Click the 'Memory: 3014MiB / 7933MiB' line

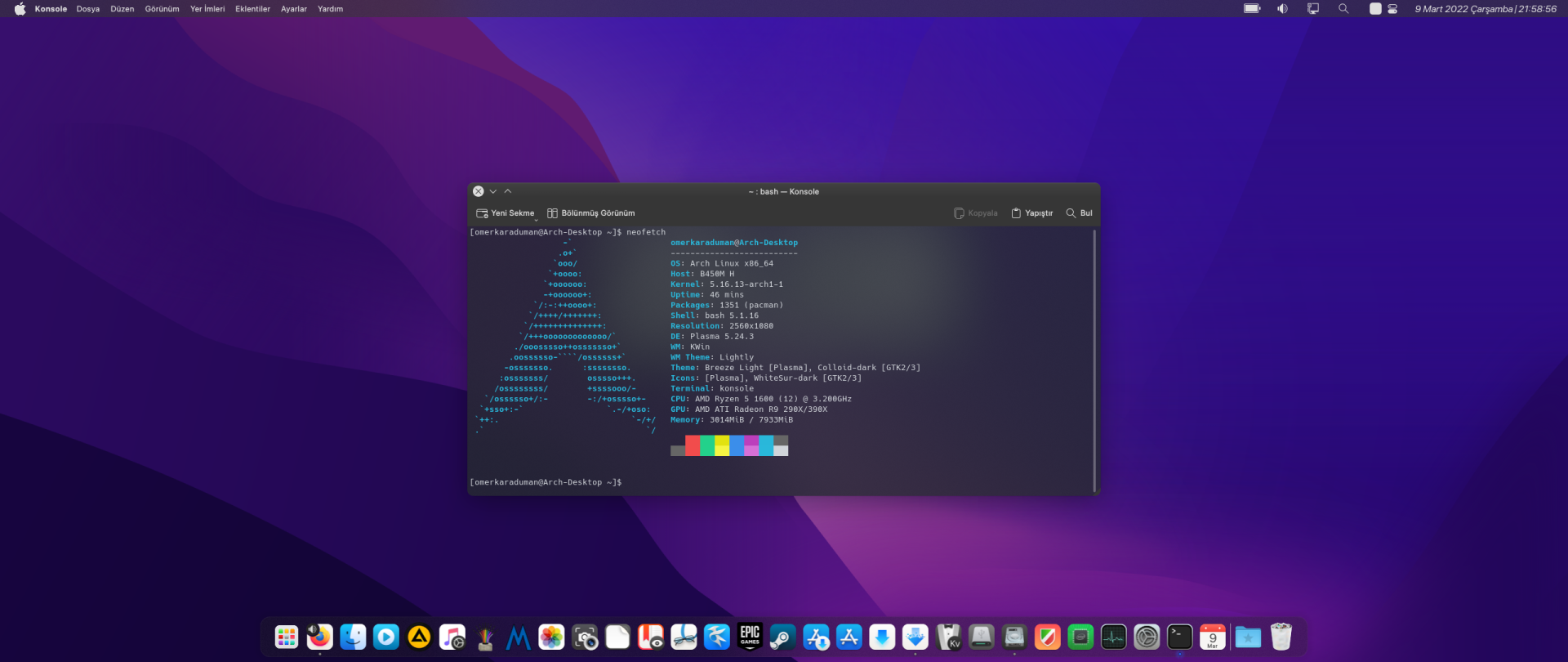(732, 420)
